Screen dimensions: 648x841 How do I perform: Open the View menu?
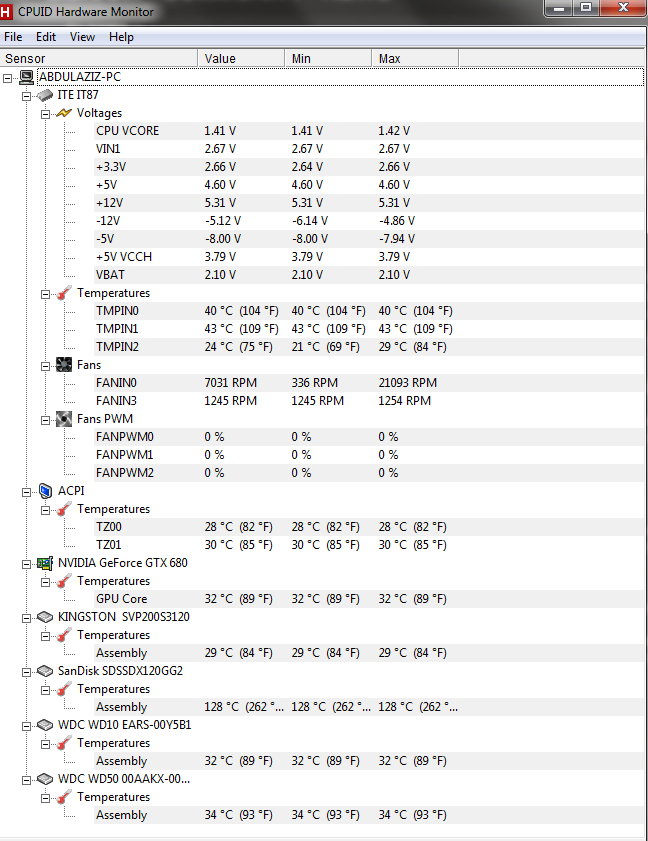coord(82,37)
